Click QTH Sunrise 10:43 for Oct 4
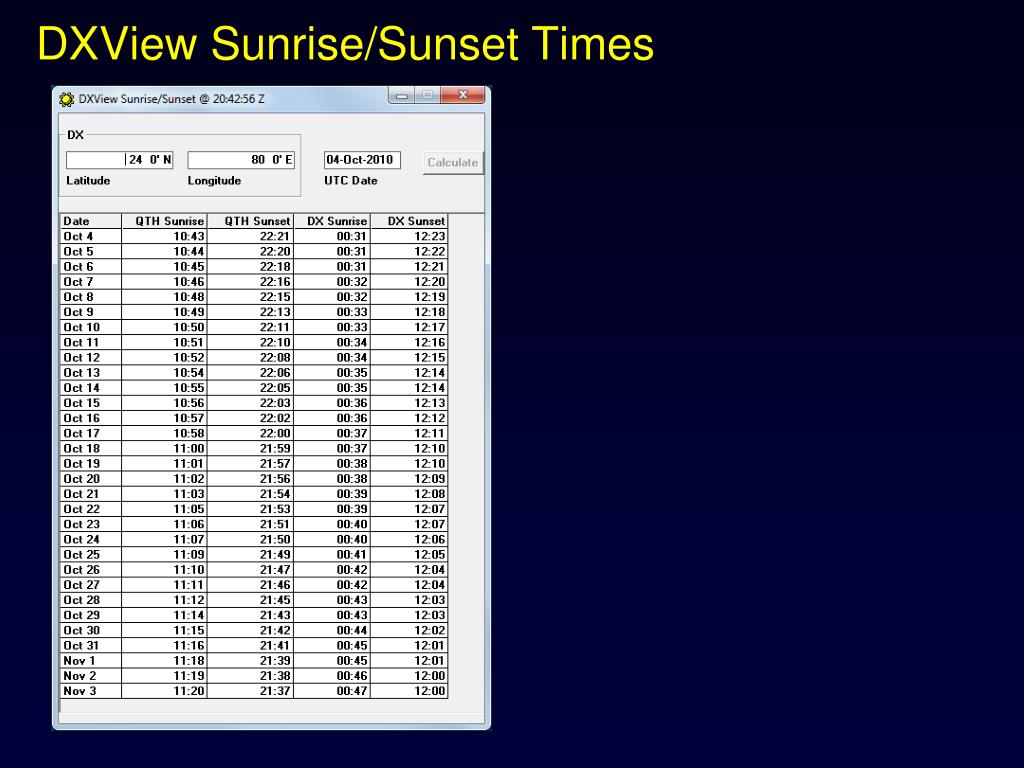 pyautogui.click(x=165, y=236)
